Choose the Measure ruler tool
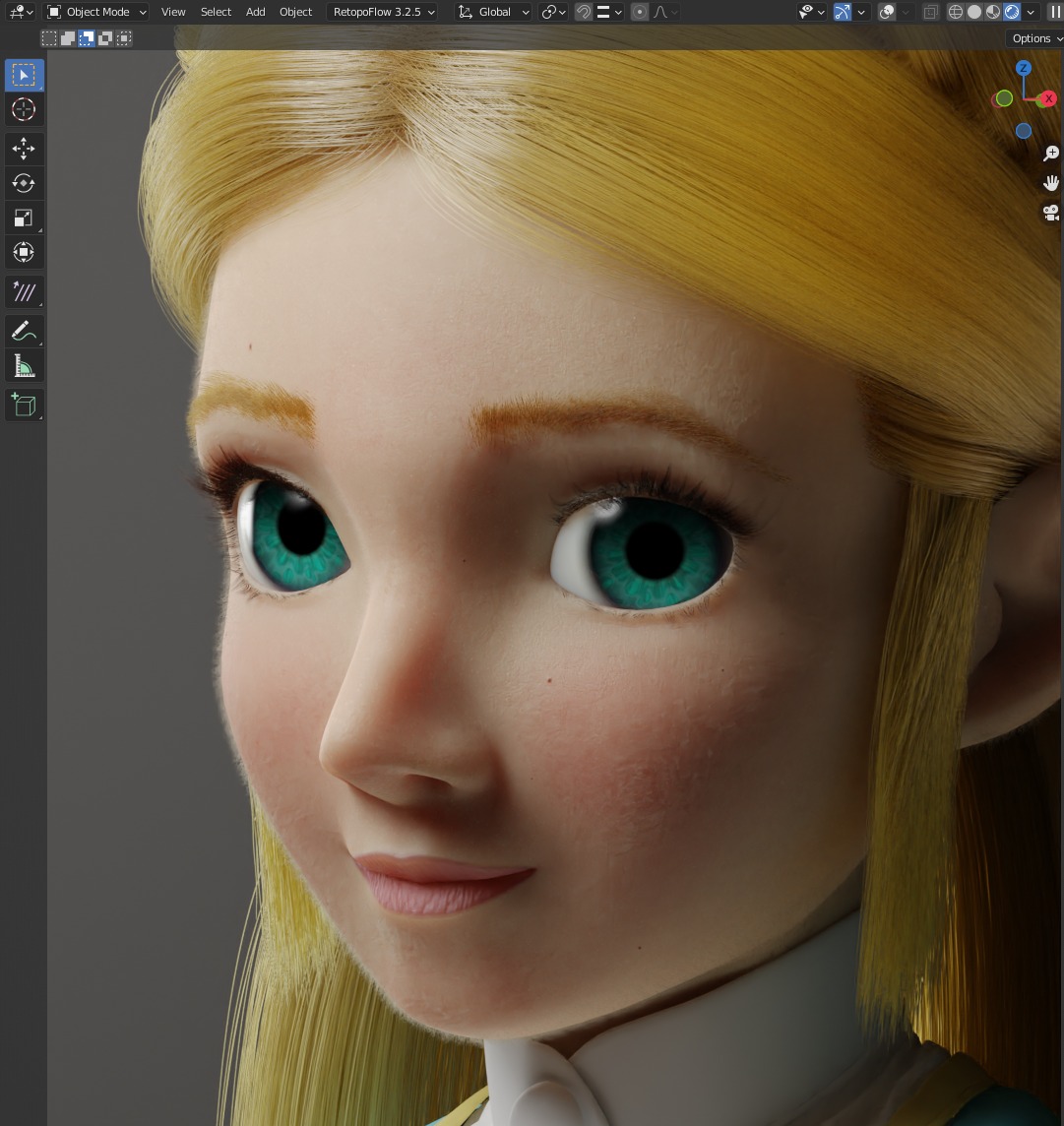This screenshot has width=1064, height=1126. pyautogui.click(x=24, y=366)
